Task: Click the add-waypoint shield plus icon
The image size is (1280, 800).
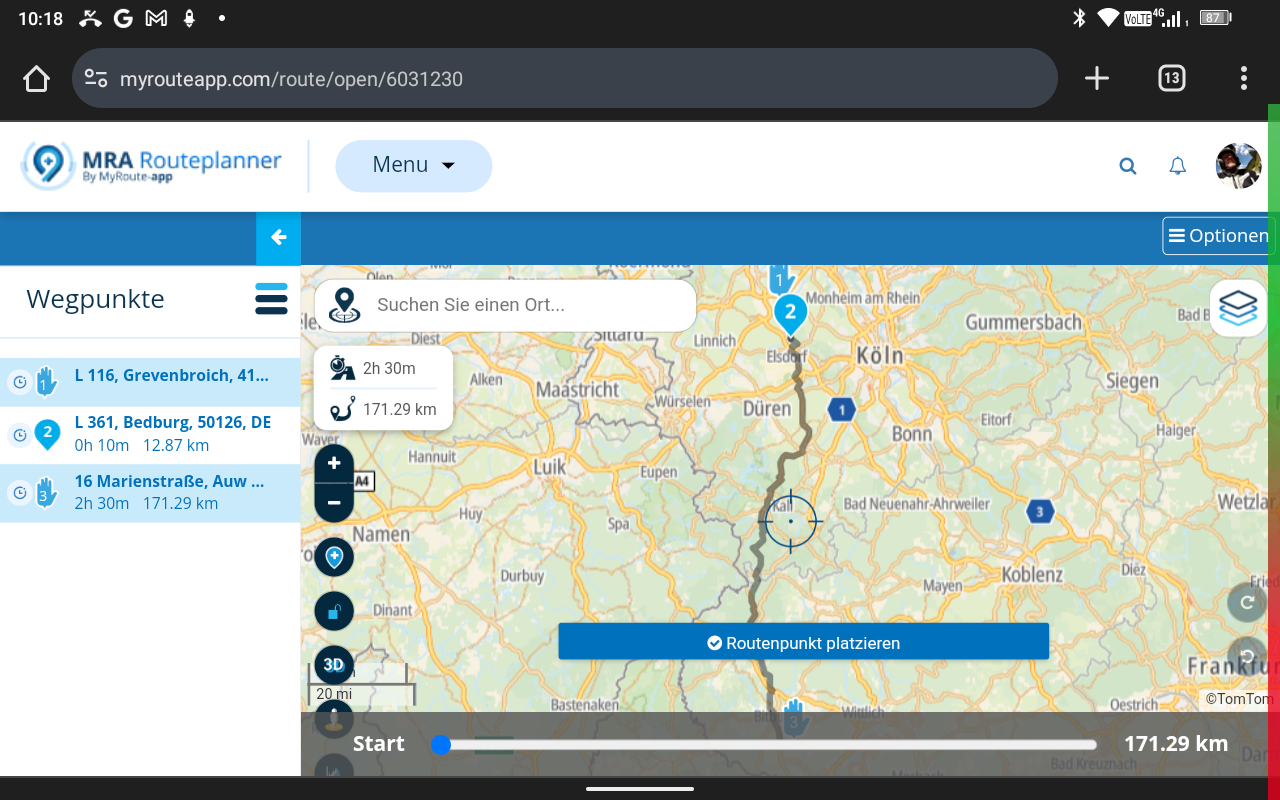Action: pyautogui.click(x=334, y=557)
